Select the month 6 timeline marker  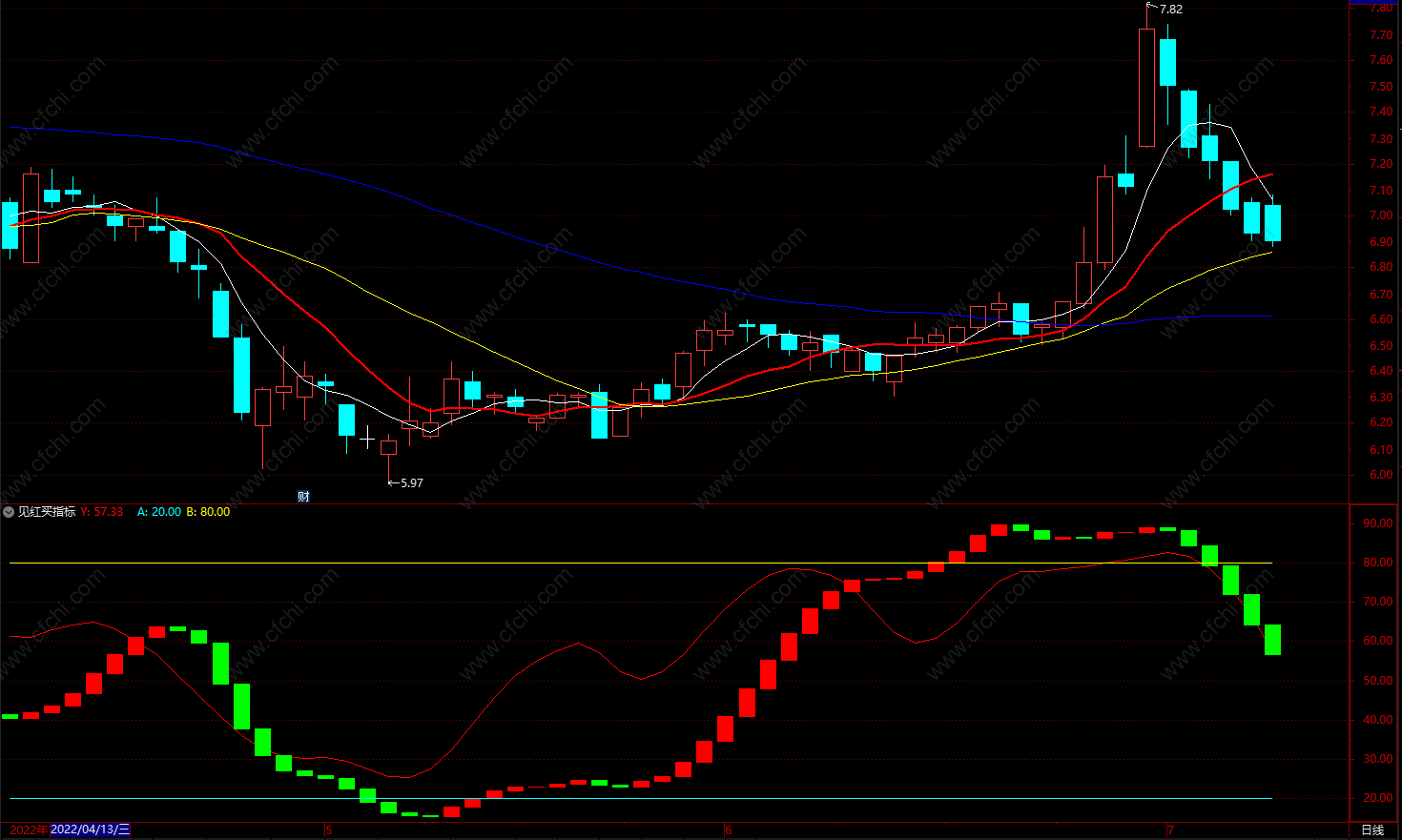click(x=729, y=830)
